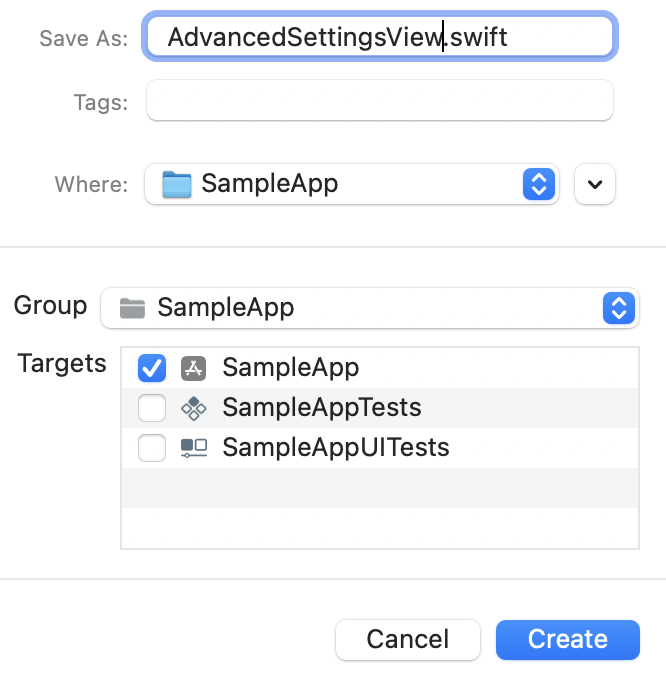Click the SampleAppTests test bundle icon
The width and height of the screenshot is (666, 676).
pos(194,408)
